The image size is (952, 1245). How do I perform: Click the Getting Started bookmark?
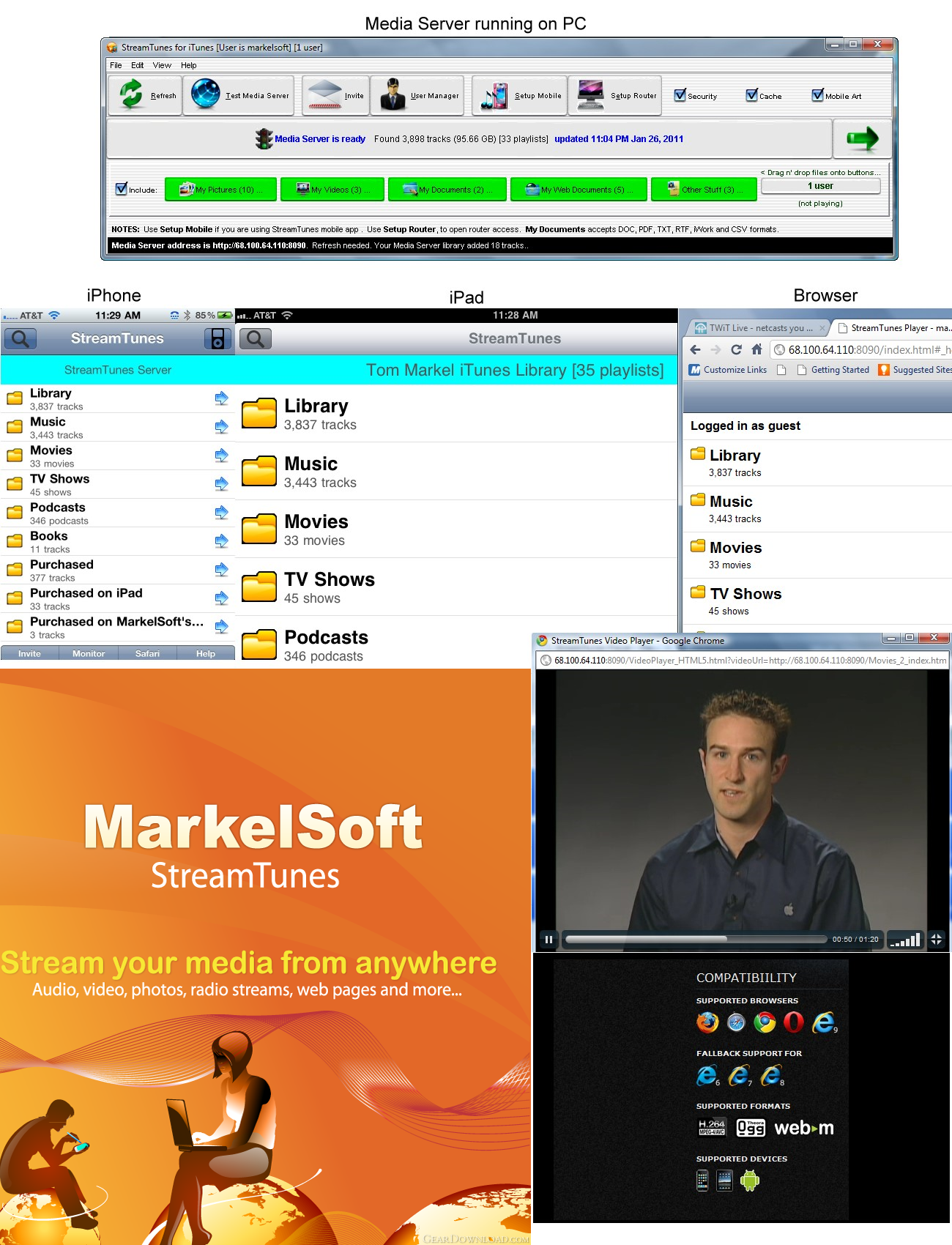(833, 370)
